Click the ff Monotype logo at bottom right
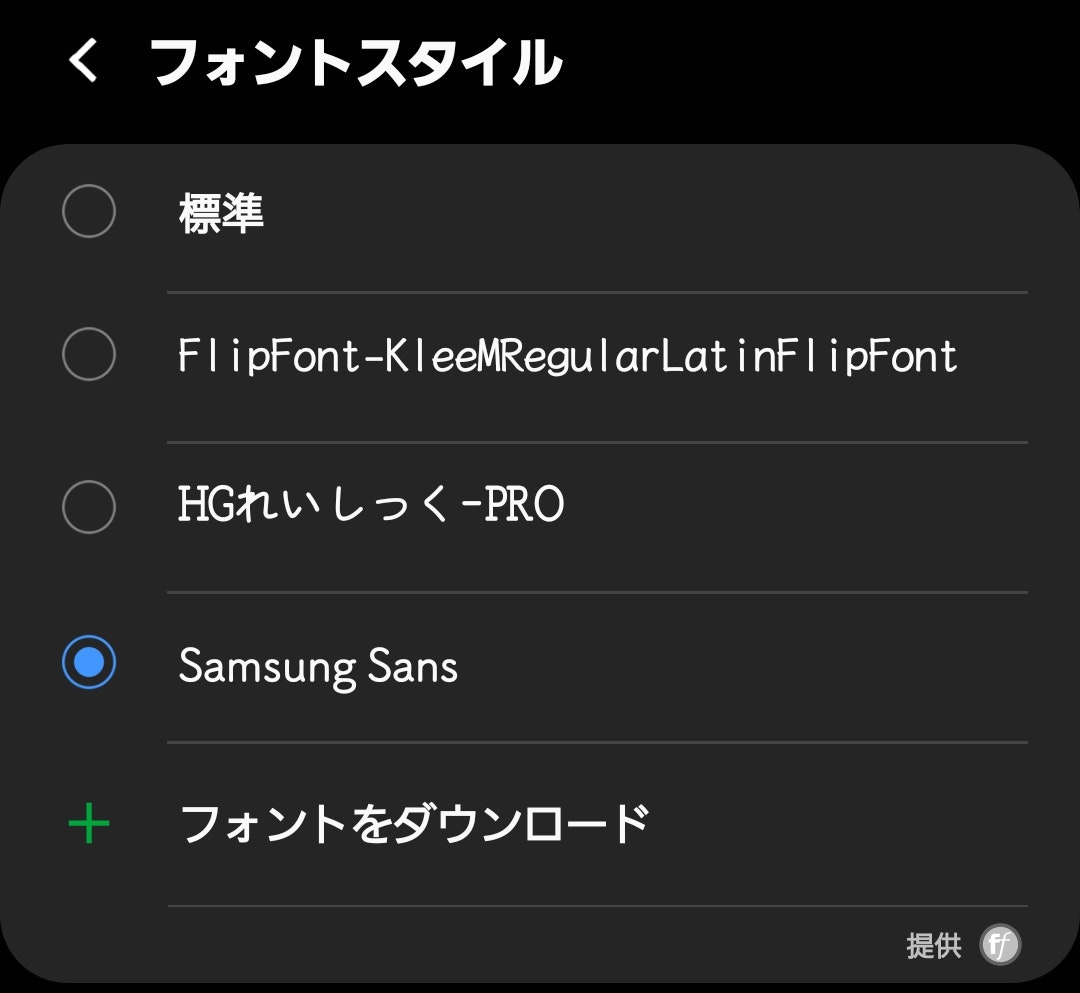Viewport: 1080px width, 993px height. coord(1001,943)
